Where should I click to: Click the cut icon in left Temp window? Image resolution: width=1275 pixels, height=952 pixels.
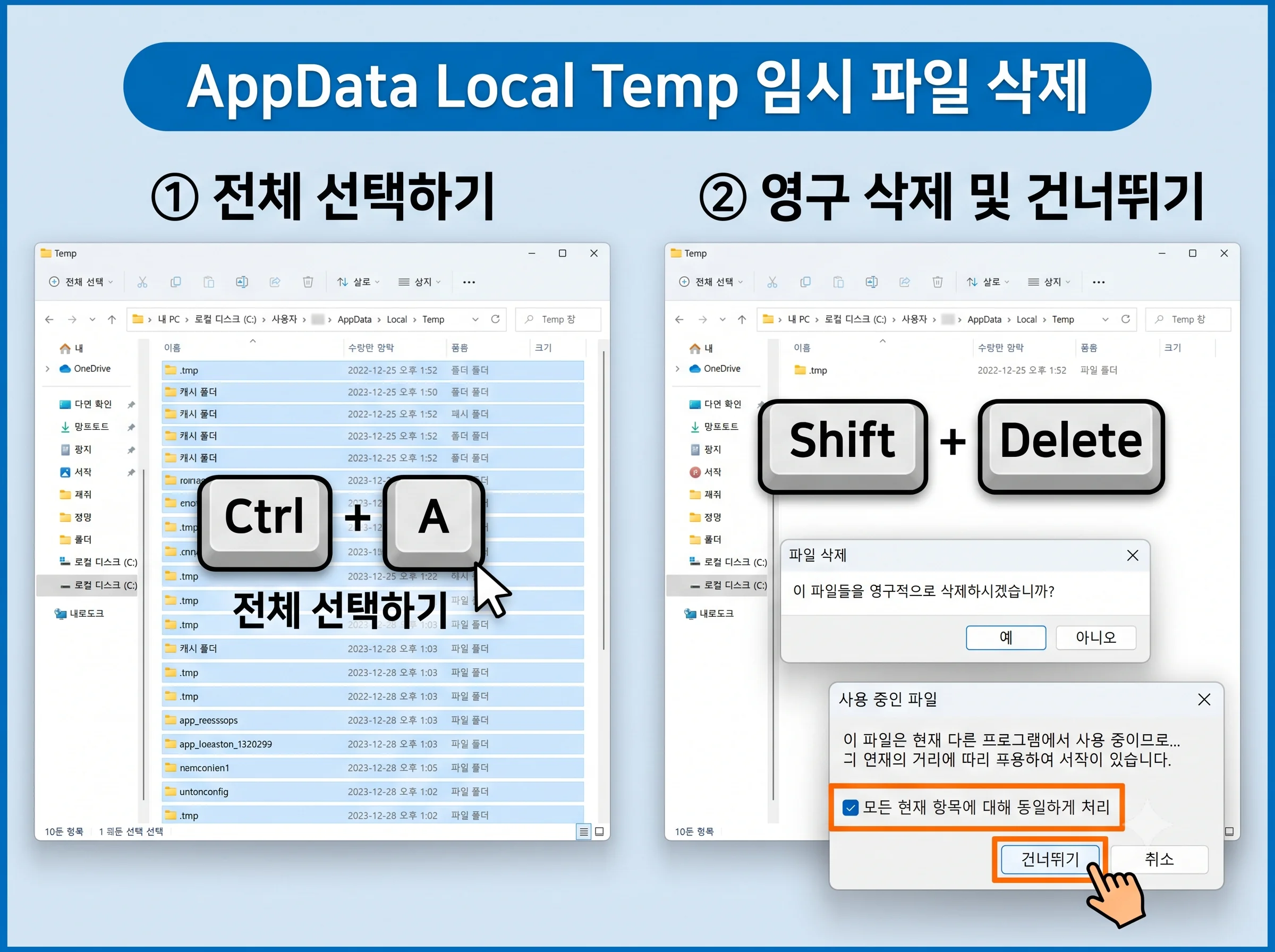142,282
